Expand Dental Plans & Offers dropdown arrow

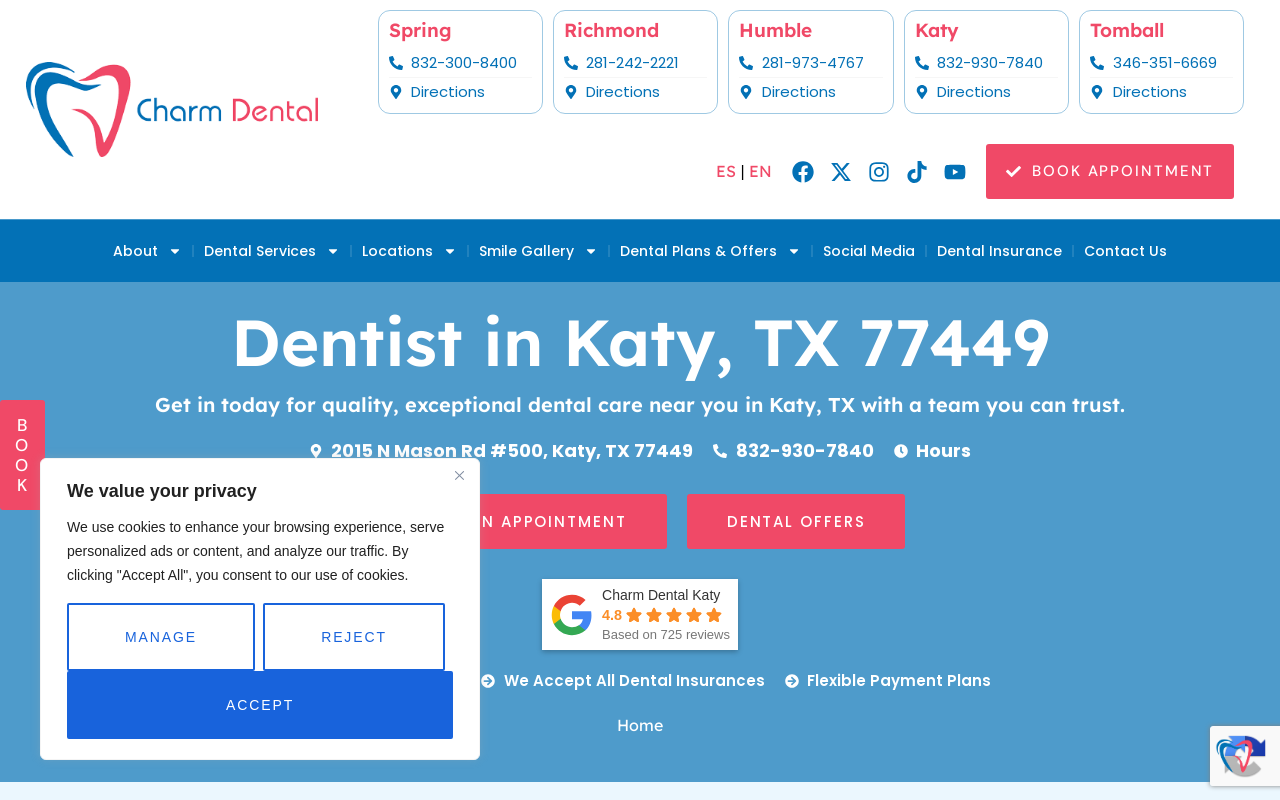(794, 251)
